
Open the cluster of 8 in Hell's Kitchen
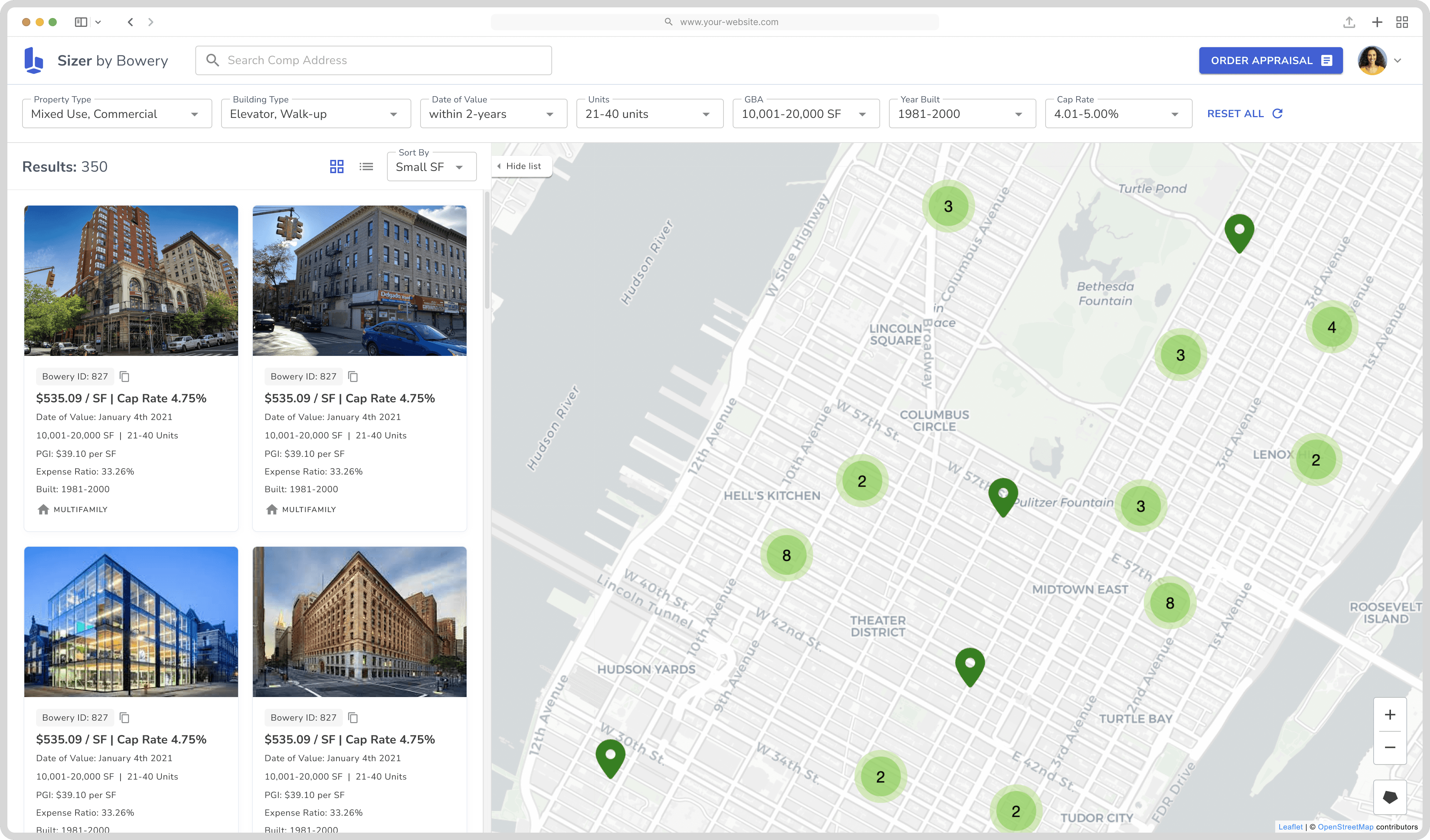(786, 555)
